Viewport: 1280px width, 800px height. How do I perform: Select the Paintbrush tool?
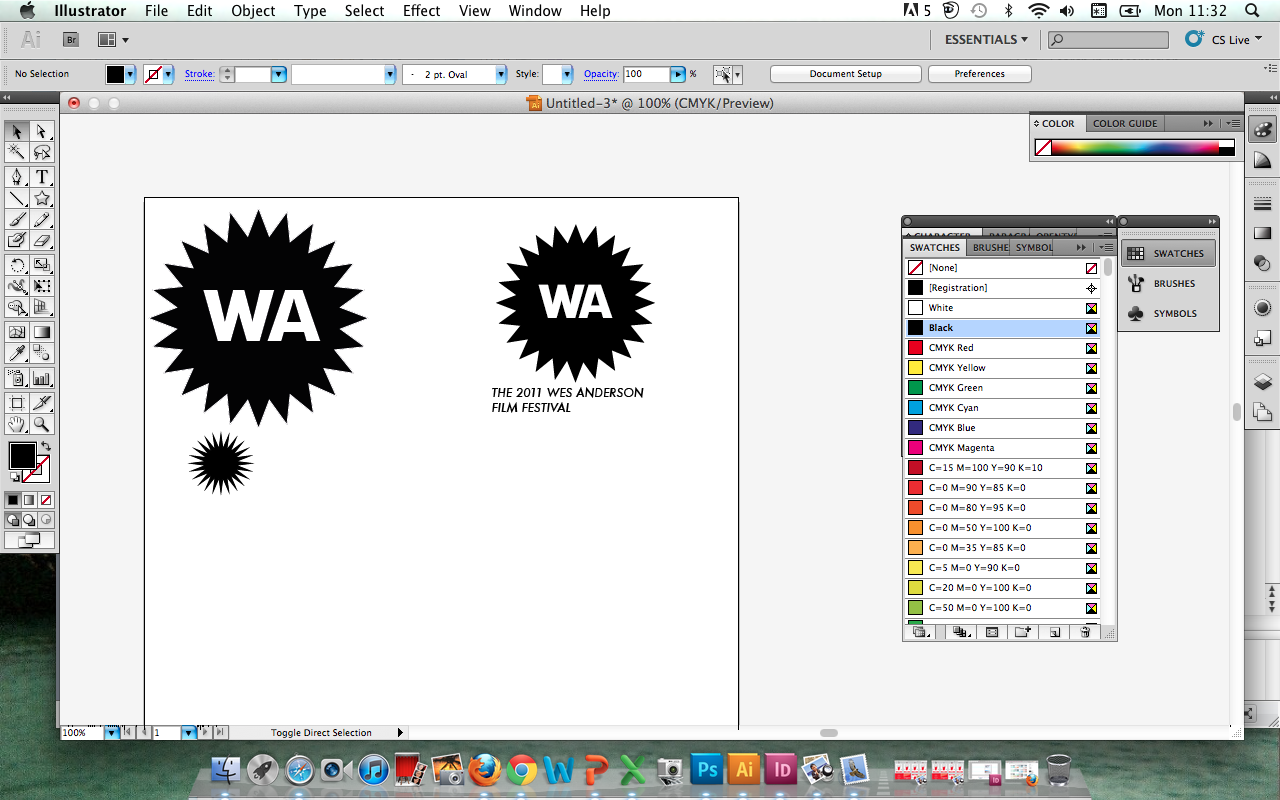point(17,219)
